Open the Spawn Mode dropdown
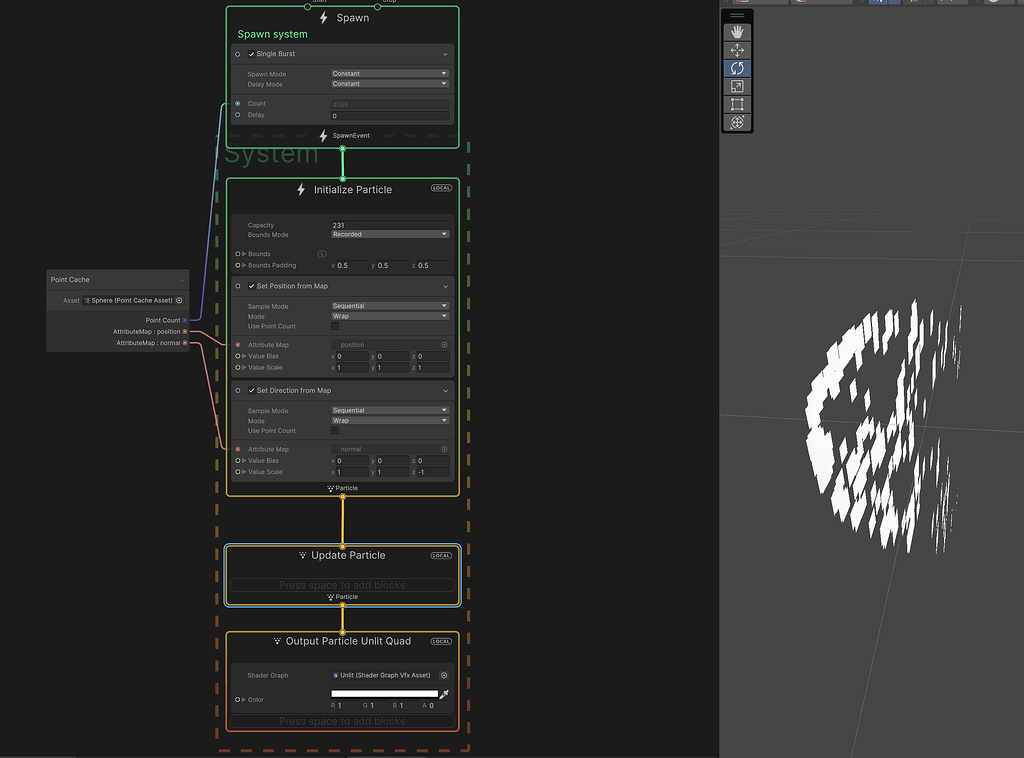This screenshot has width=1024, height=758. pyautogui.click(x=390, y=73)
